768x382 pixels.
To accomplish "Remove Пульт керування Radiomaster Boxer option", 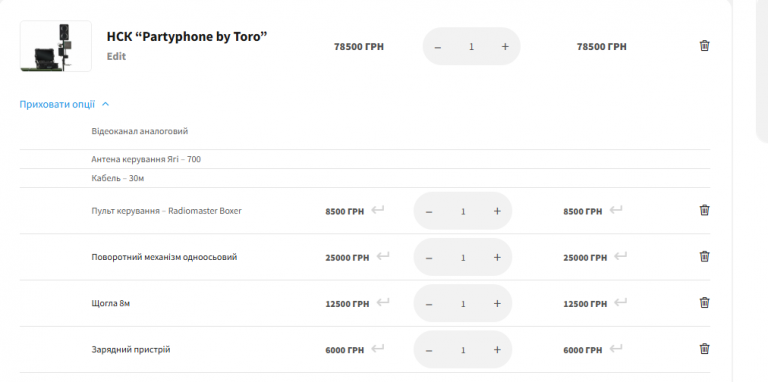I will (x=704, y=210).
